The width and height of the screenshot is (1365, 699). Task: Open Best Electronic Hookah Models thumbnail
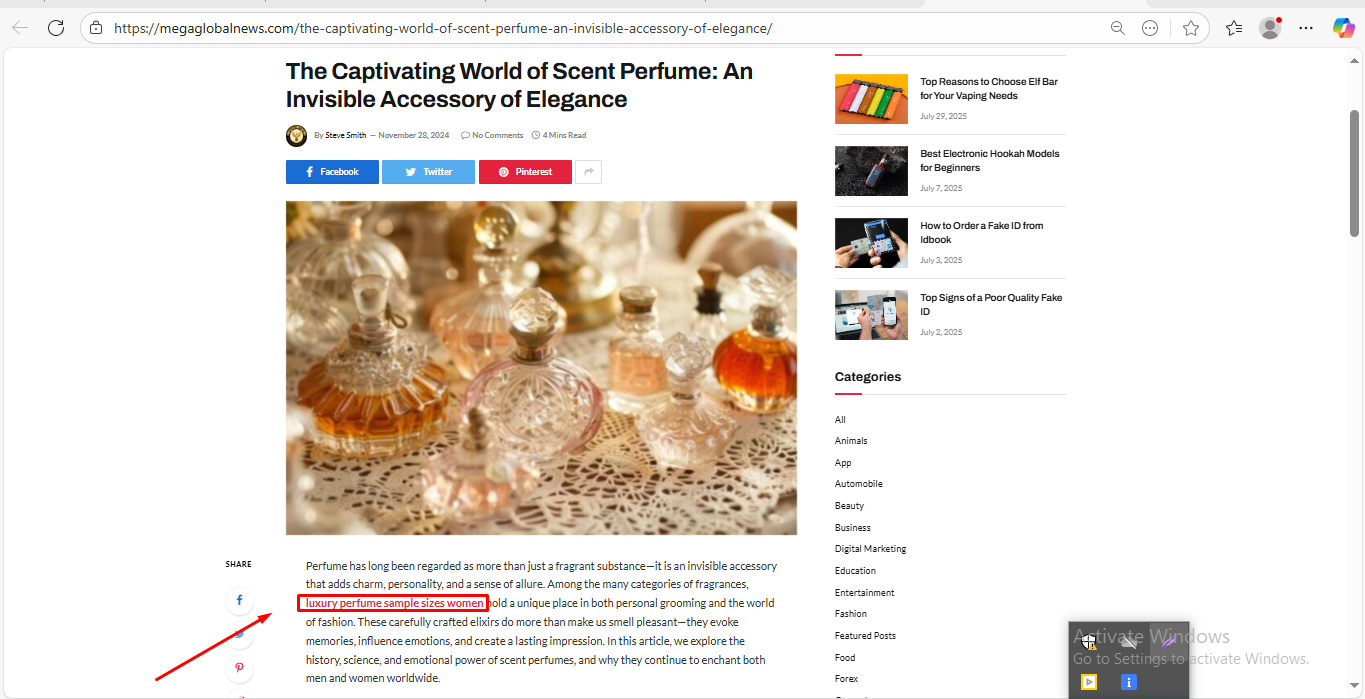coord(871,171)
